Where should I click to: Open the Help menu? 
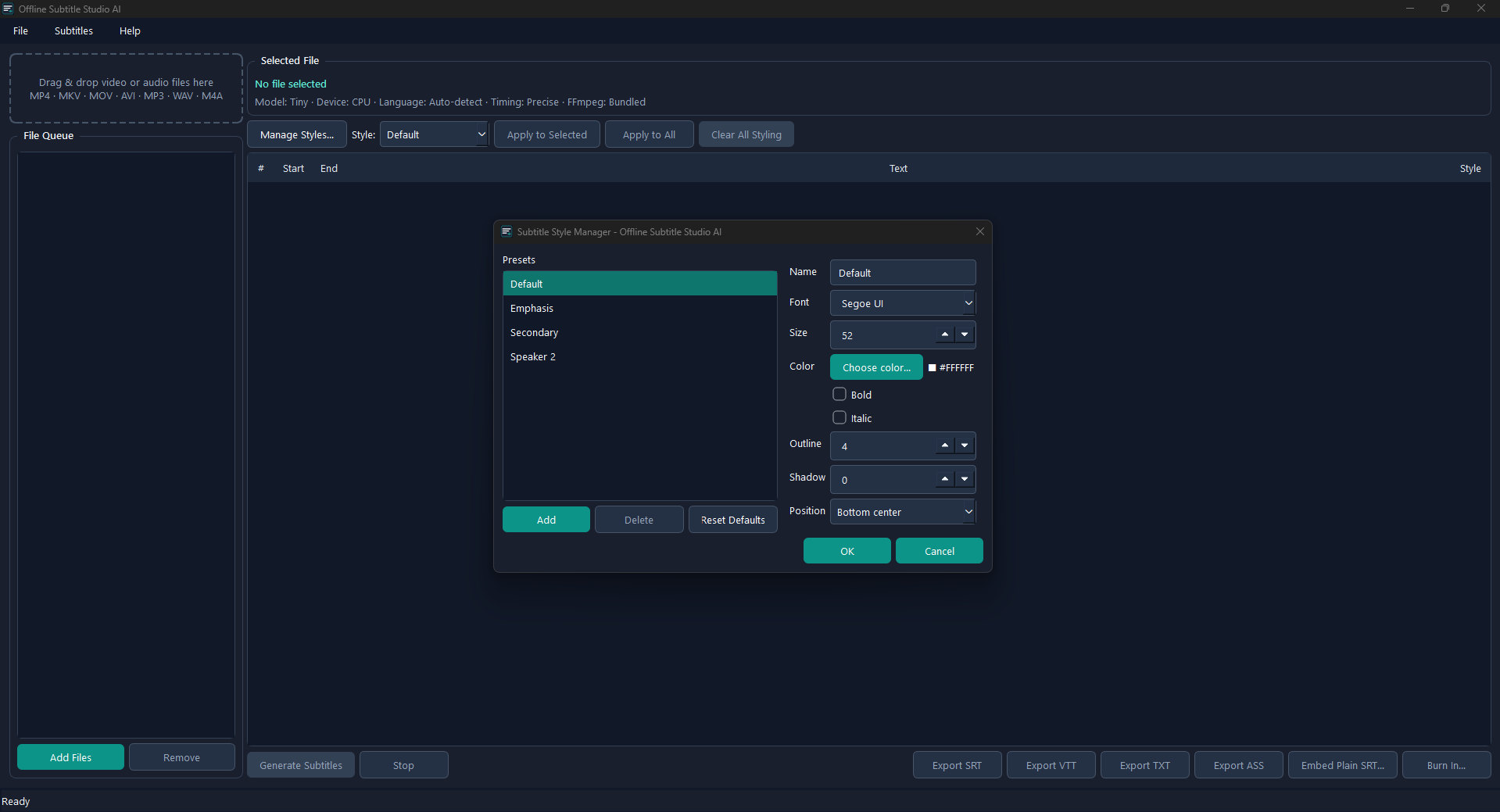(x=130, y=30)
